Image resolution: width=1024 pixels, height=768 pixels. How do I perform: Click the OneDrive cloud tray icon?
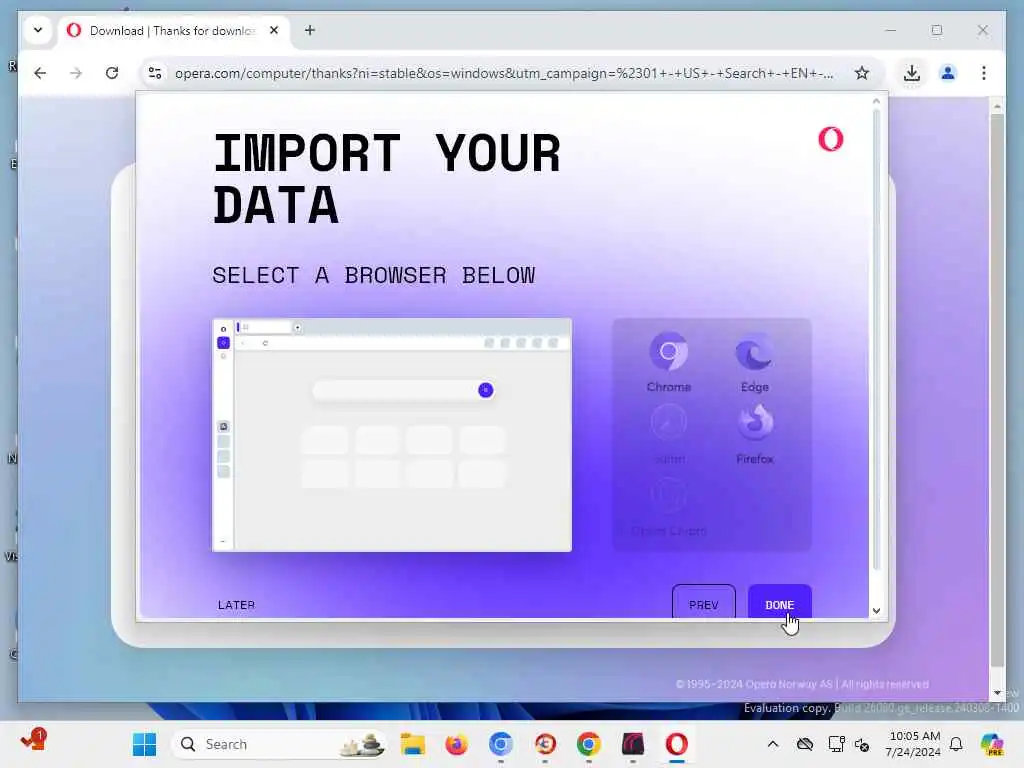point(805,744)
